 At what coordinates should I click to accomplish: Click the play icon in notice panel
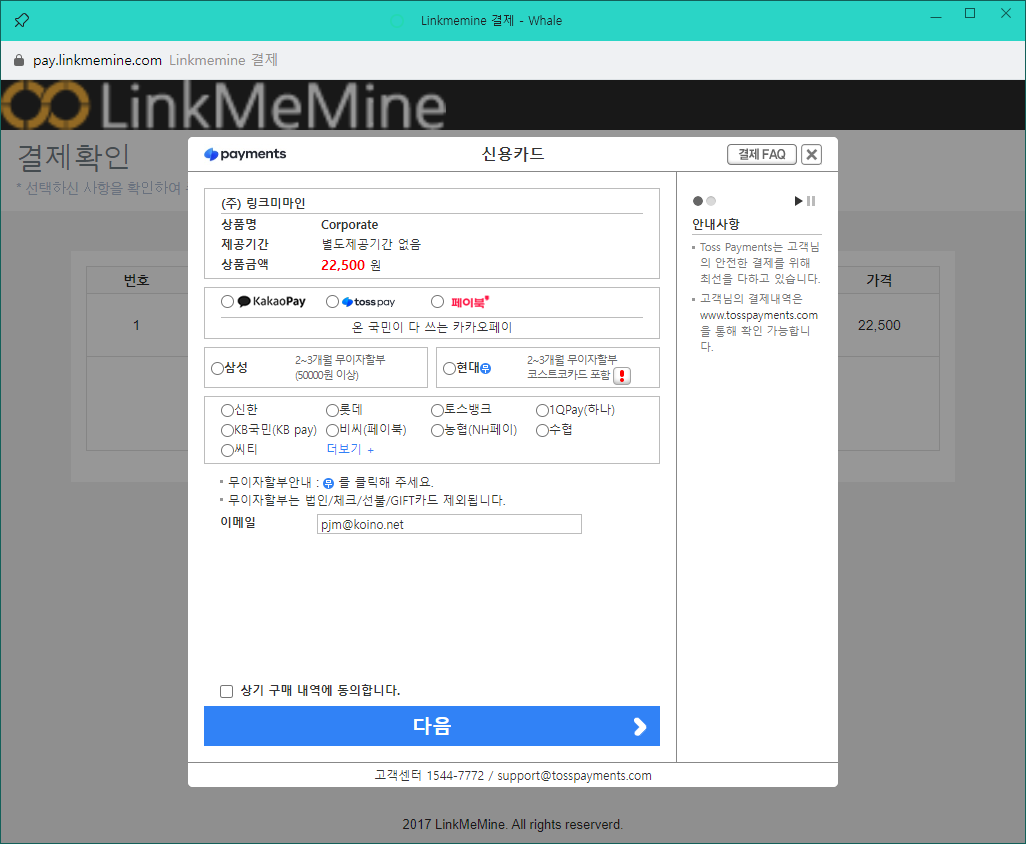798,201
